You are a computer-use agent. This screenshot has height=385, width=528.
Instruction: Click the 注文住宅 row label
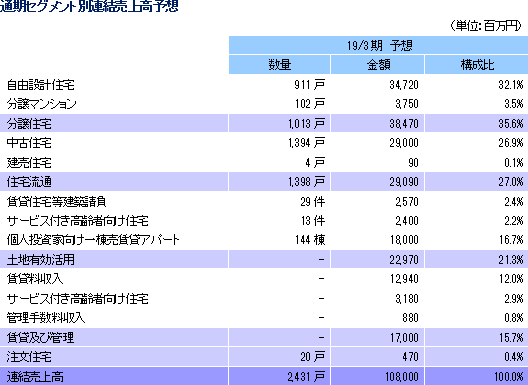click(x=29, y=357)
